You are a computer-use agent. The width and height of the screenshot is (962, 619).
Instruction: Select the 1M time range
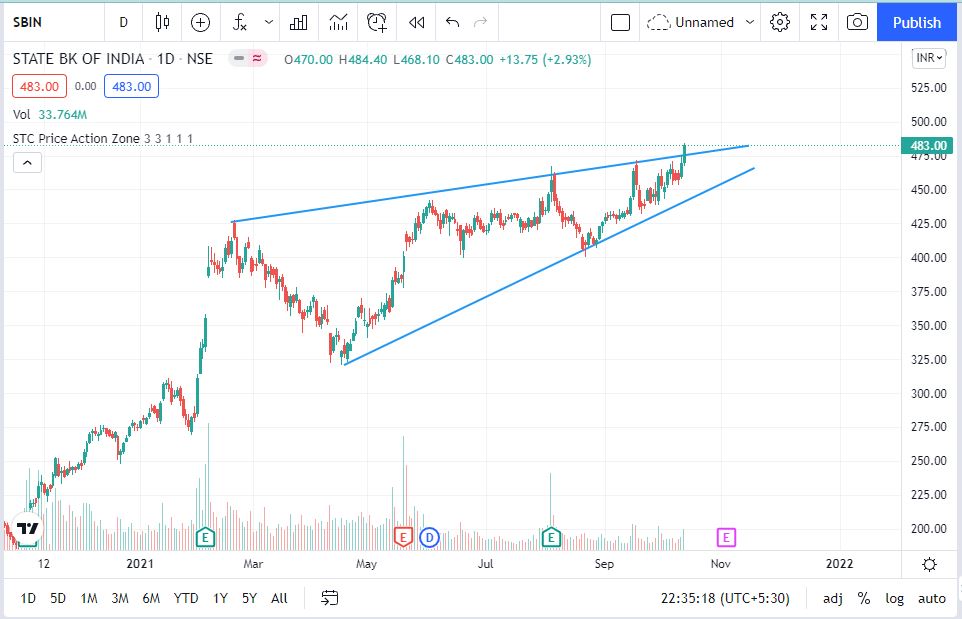(x=89, y=598)
